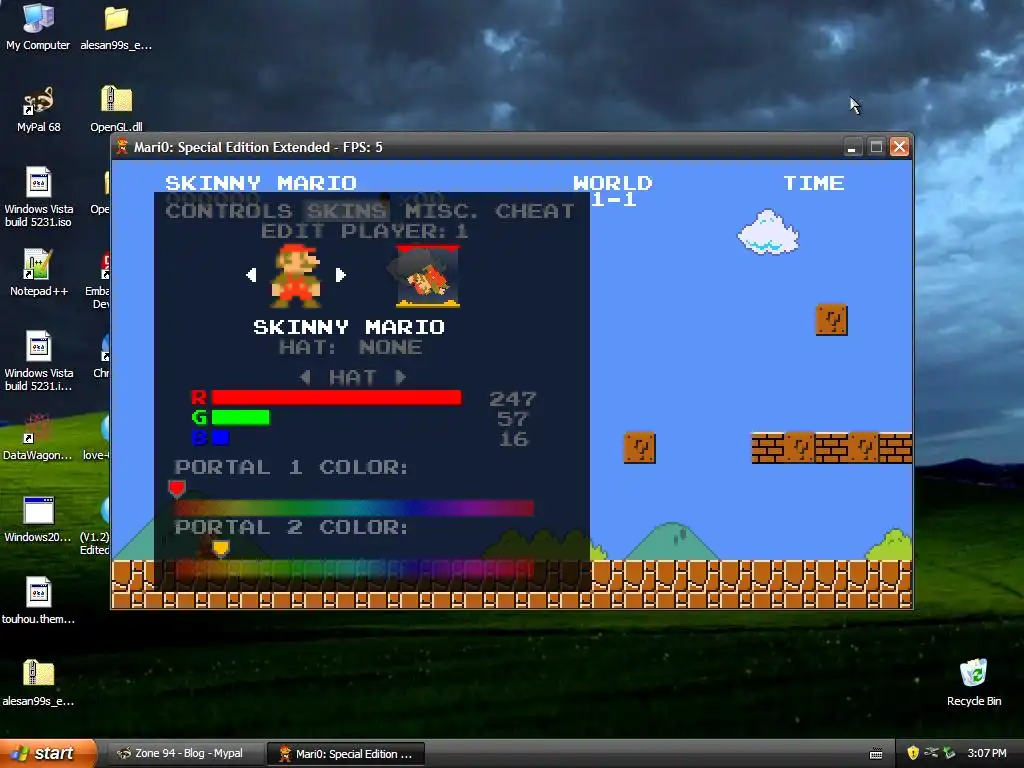Click the yellow security shield tray icon

(912, 753)
